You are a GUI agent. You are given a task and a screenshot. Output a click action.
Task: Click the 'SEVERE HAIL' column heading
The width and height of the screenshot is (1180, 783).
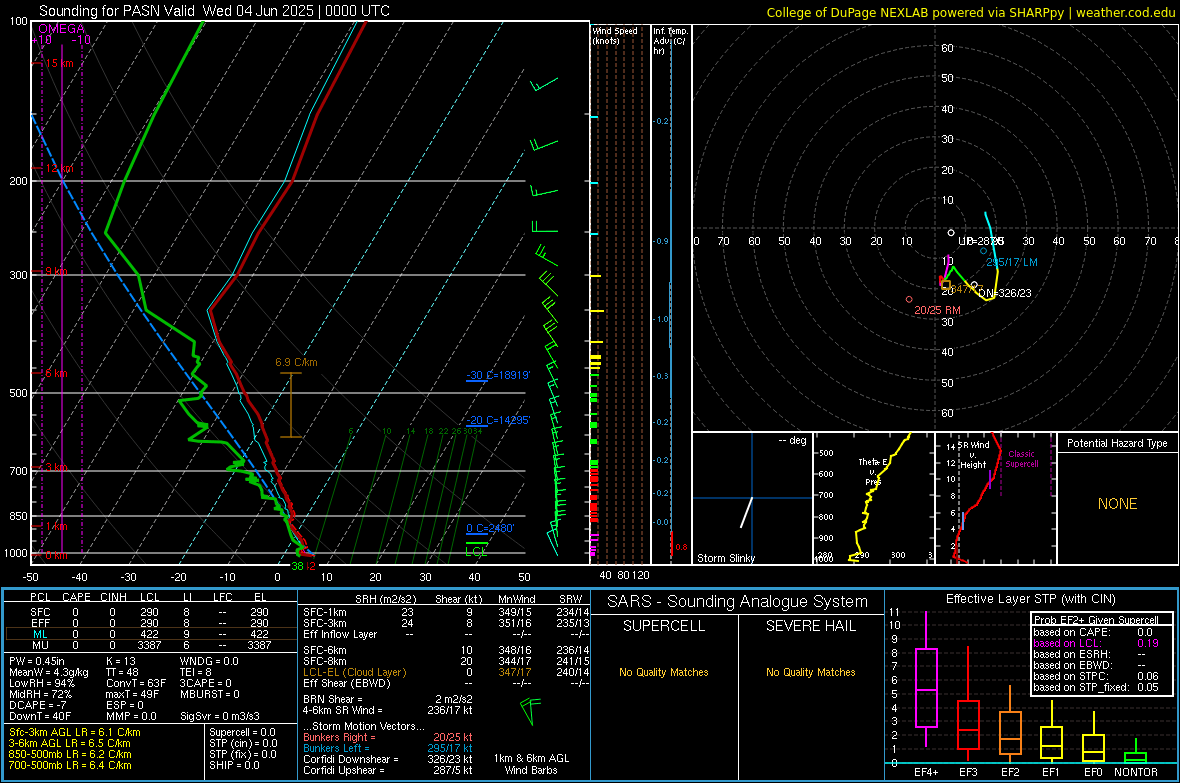[810, 626]
